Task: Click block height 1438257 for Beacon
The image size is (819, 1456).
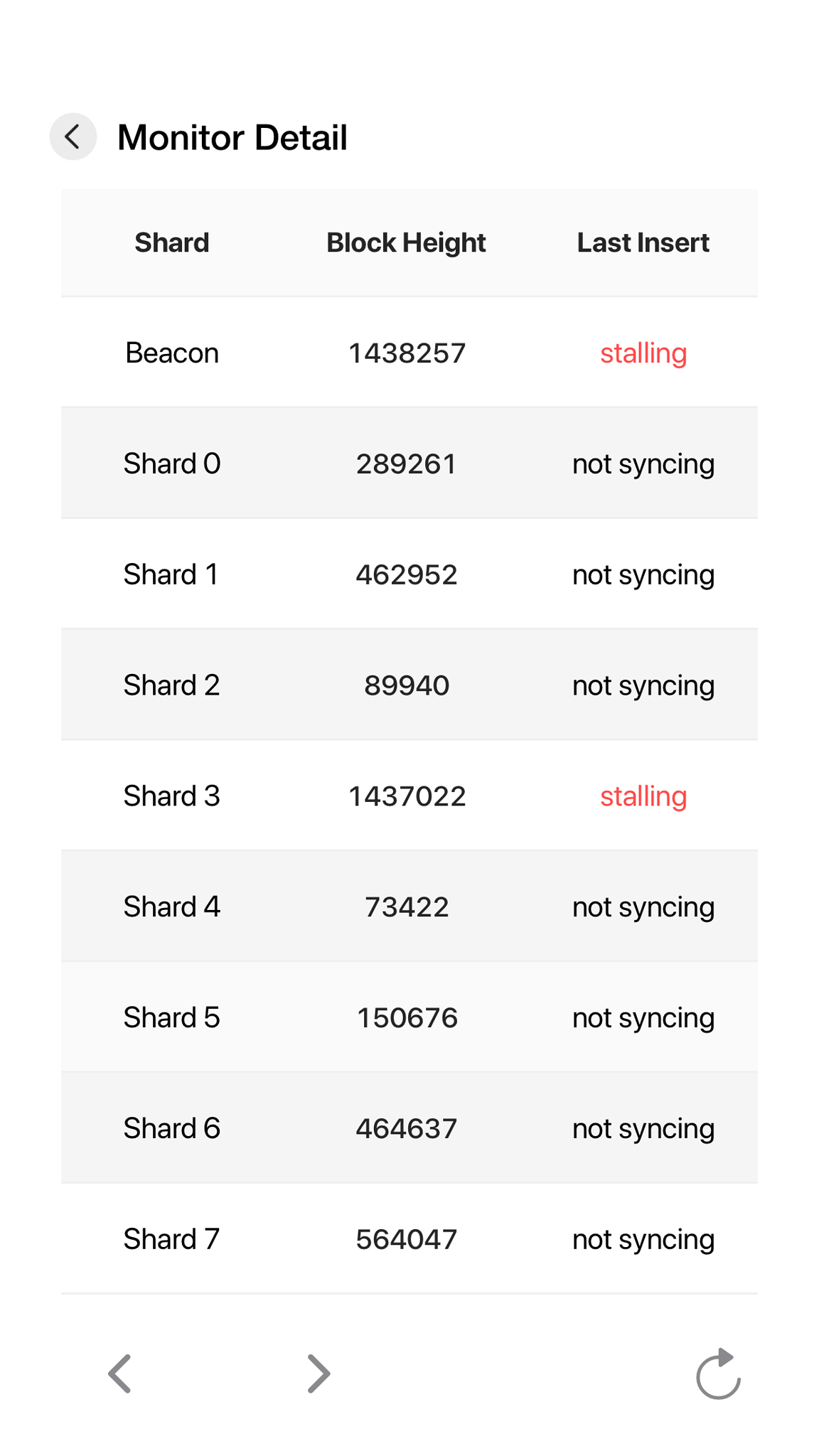Action: coord(407,353)
